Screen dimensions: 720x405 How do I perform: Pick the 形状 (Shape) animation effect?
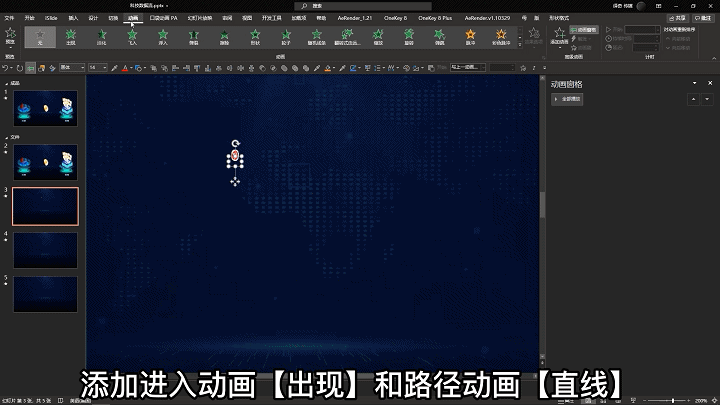pyautogui.click(x=255, y=36)
